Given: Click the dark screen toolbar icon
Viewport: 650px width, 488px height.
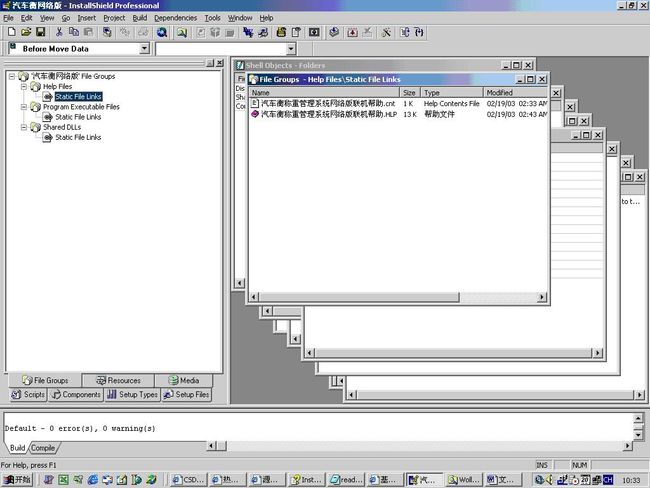Looking at the screenshot, I should click(314, 32).
